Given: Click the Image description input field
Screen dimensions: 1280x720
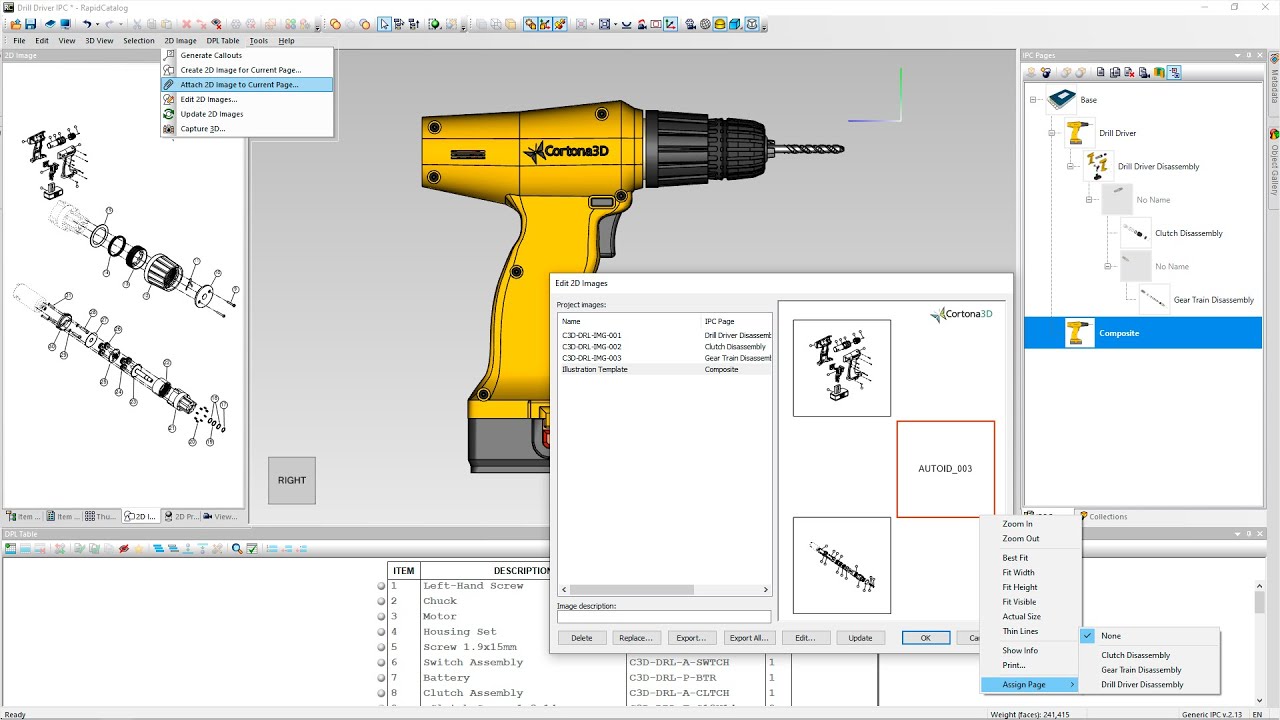Looking at the screenshot, I should tap(664, 617).
